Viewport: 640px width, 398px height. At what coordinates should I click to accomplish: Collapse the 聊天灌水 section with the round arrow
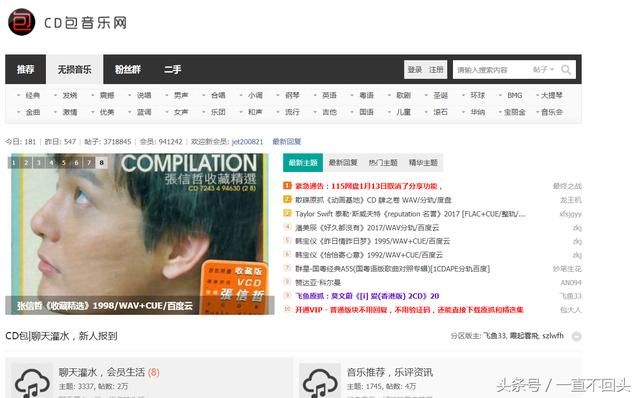click(576, 336)
